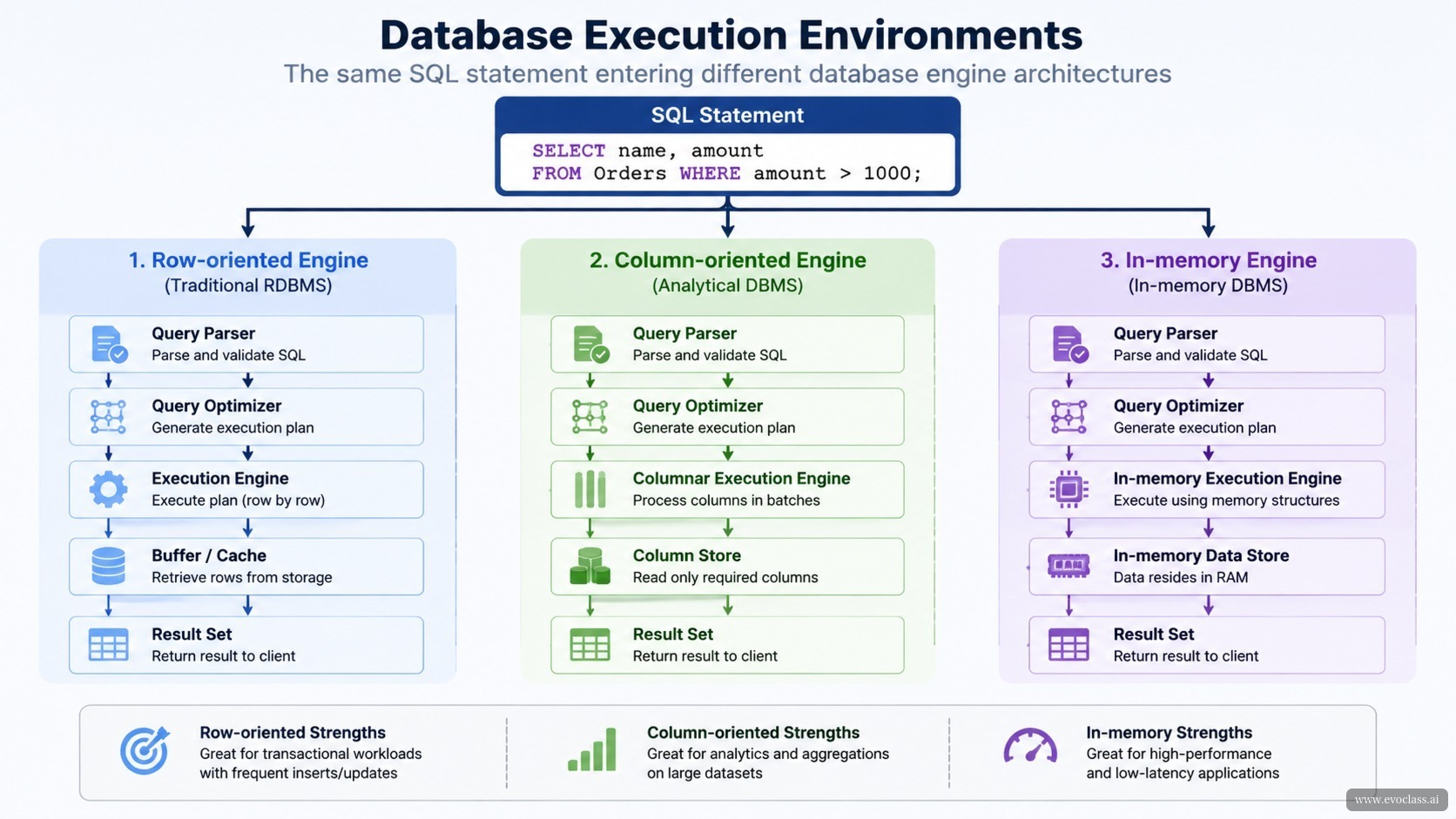The width and height of the screenshot is (1456, 819).
Task: Click the In-memory Strengths heading
Action: 1169,733
